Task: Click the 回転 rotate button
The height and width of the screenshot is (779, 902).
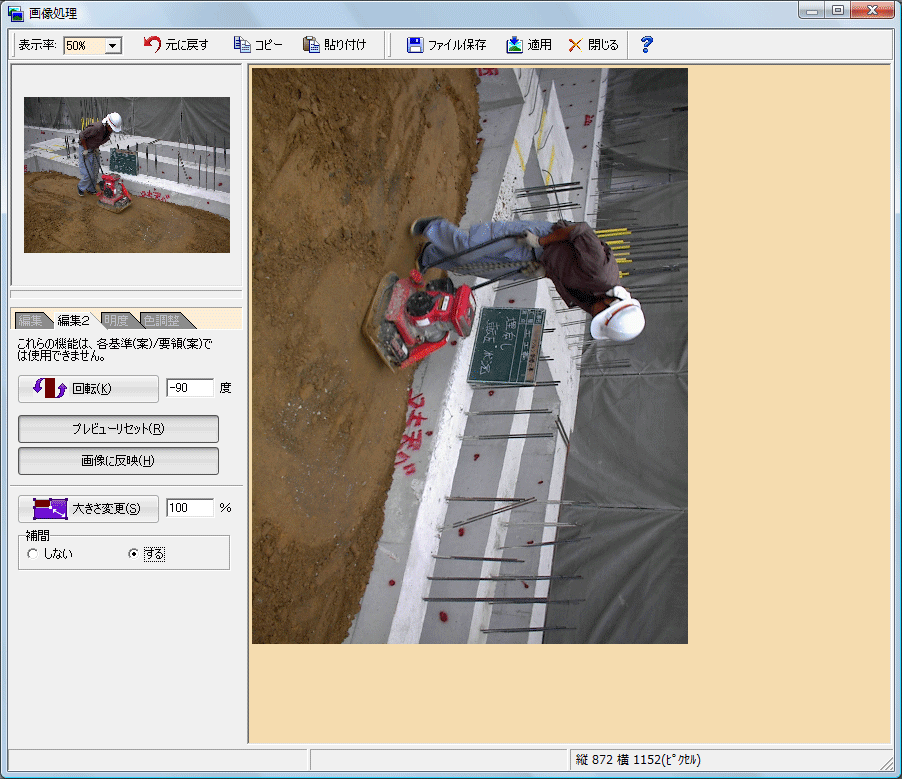Action: (88, 388)
